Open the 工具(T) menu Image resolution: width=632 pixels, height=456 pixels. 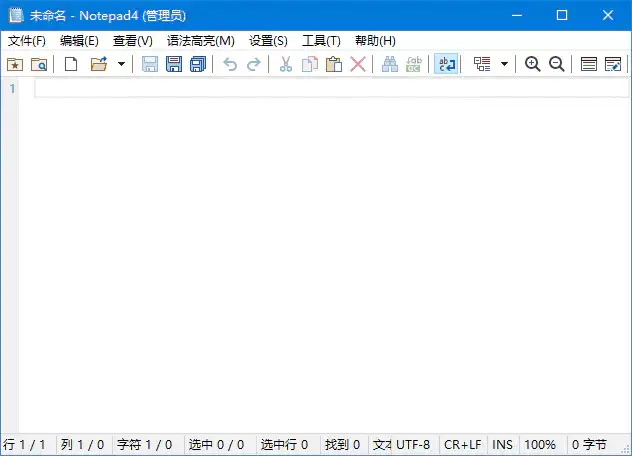321,41
